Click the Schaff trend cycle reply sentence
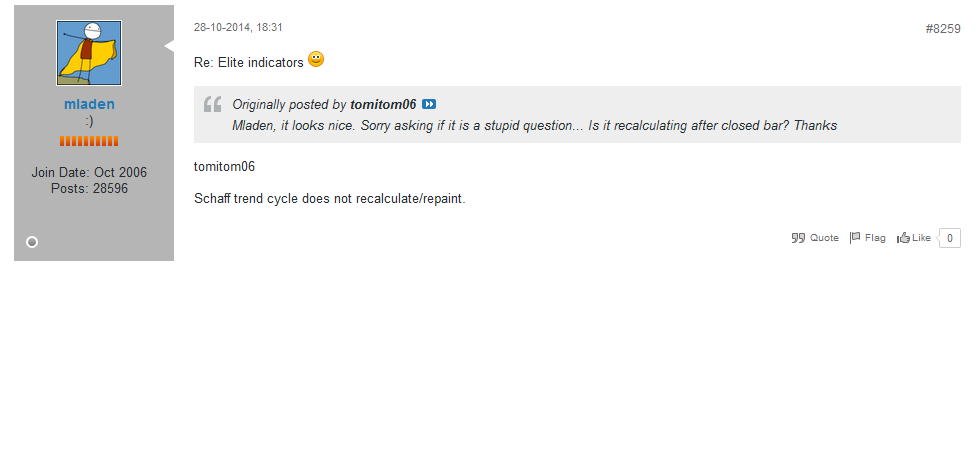 (x=329, y=199)
